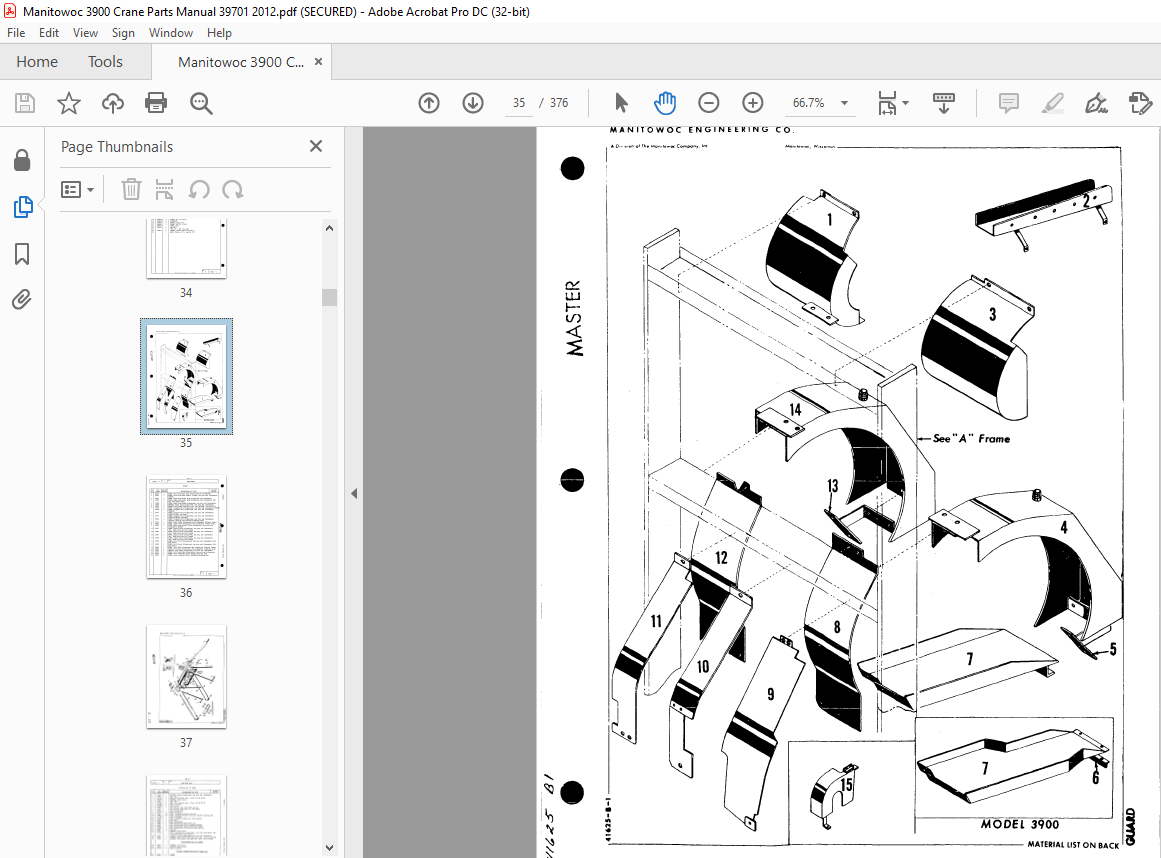Print the document with printer icon
This screenshot has height=858, width=1161.
click(156, 103)
